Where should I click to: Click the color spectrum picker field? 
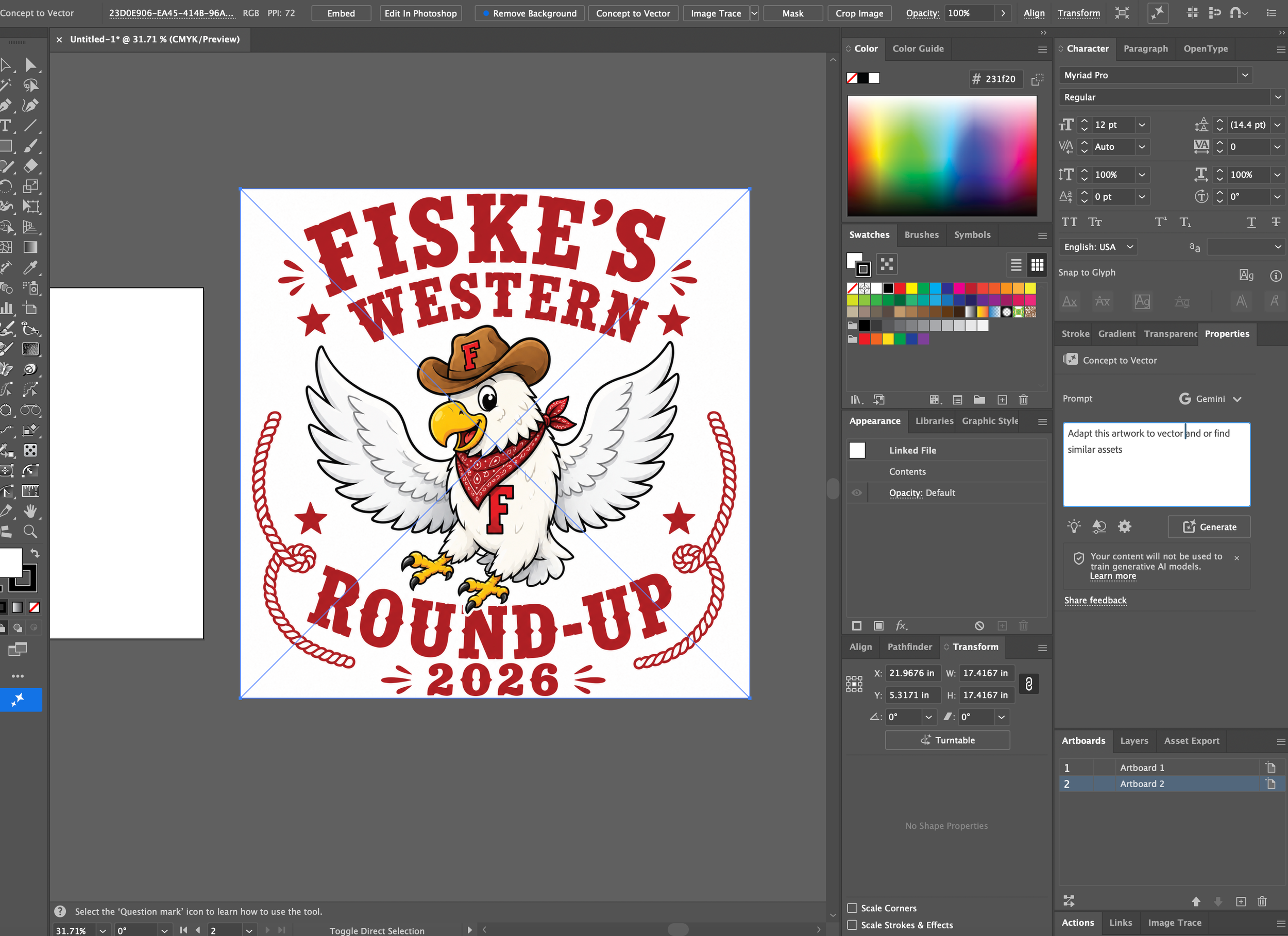pyautogui.click(x=942, y=156)
